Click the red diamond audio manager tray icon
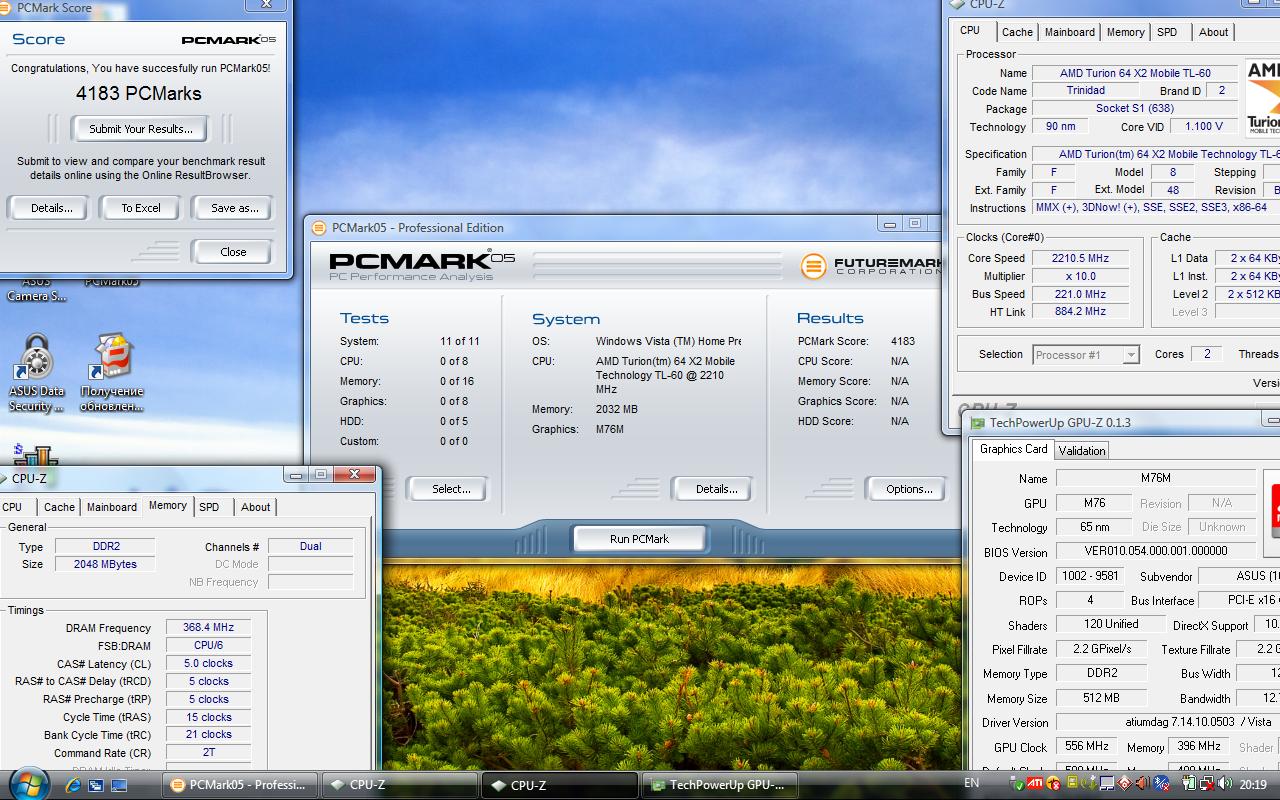1280x800 pixels. [x=1125, y=783]
